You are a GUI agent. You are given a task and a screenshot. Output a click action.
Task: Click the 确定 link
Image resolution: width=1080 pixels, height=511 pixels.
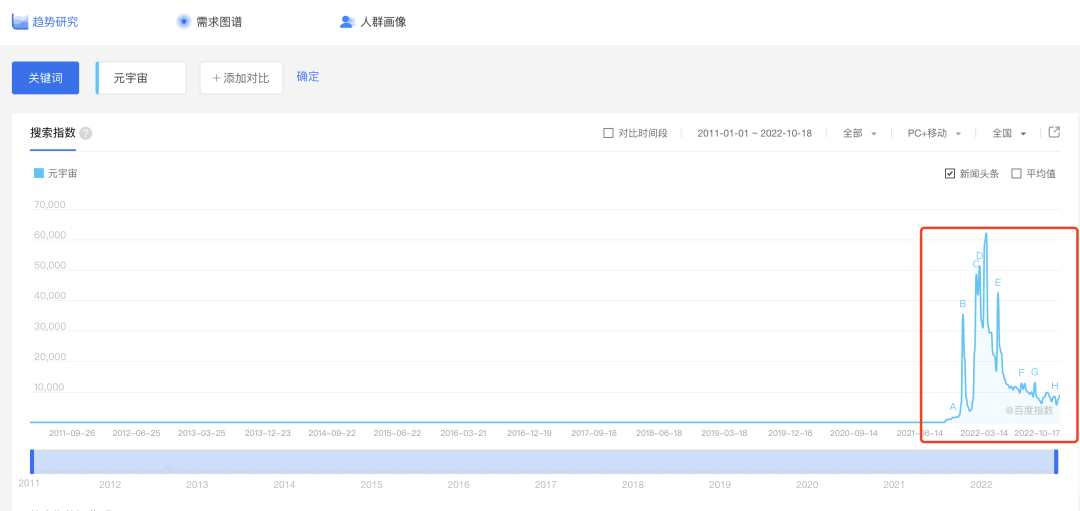pos(308,77)
